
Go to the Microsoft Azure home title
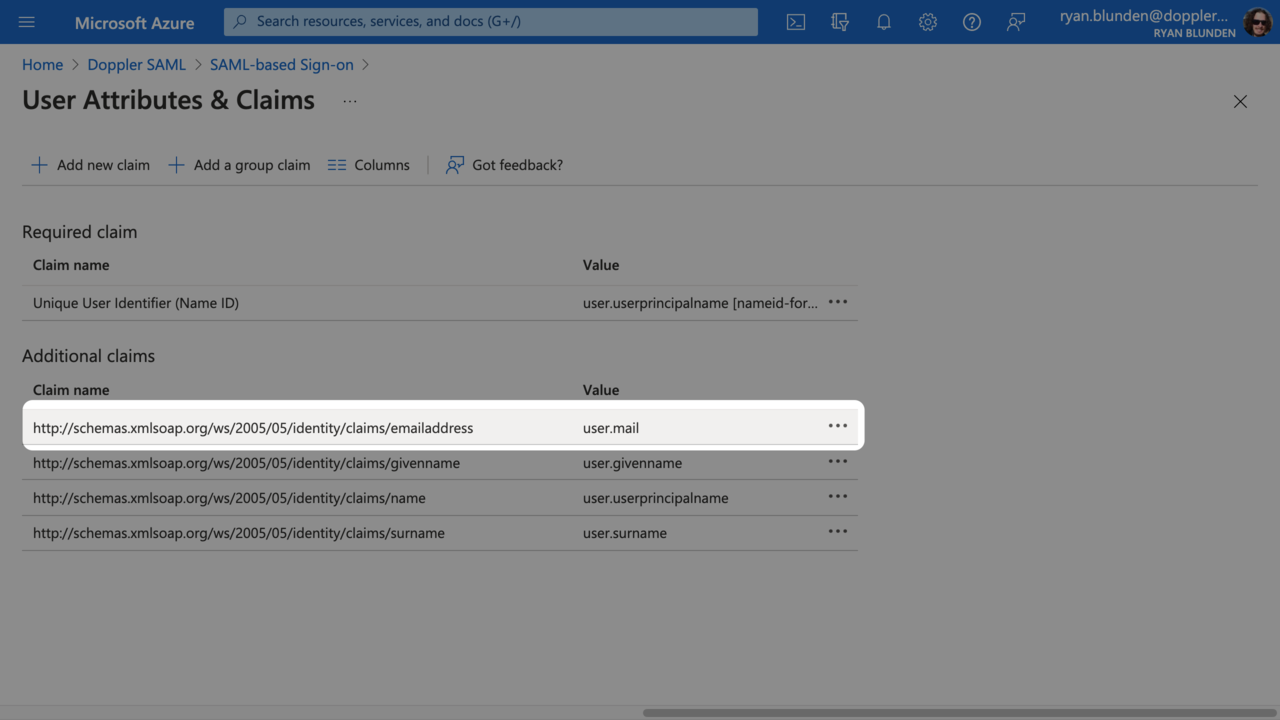[135, 22]
